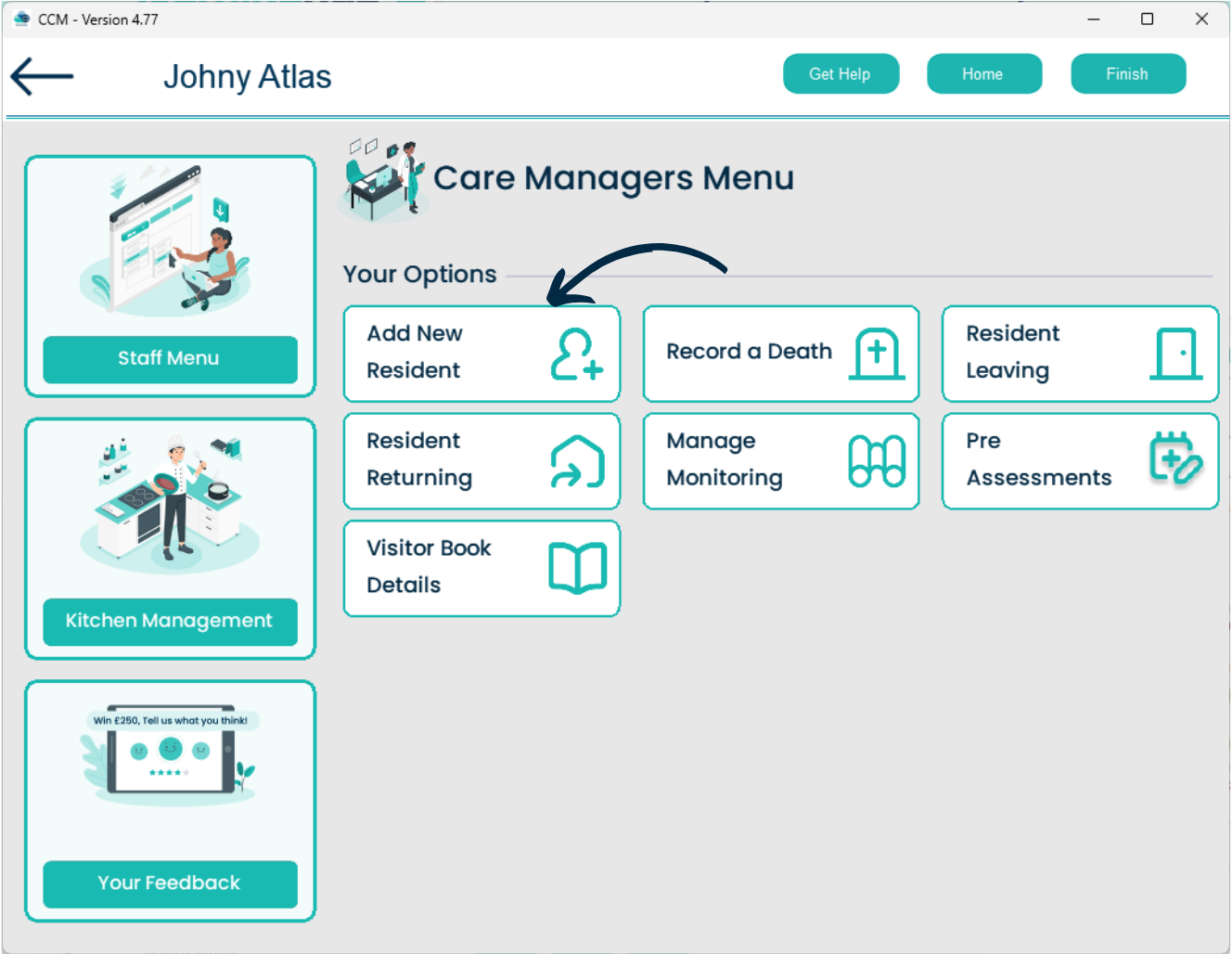Screen dimensions: 1232x954
Task: Click the feedback tablet illustration thumbnail
Action: coord(170,754)
